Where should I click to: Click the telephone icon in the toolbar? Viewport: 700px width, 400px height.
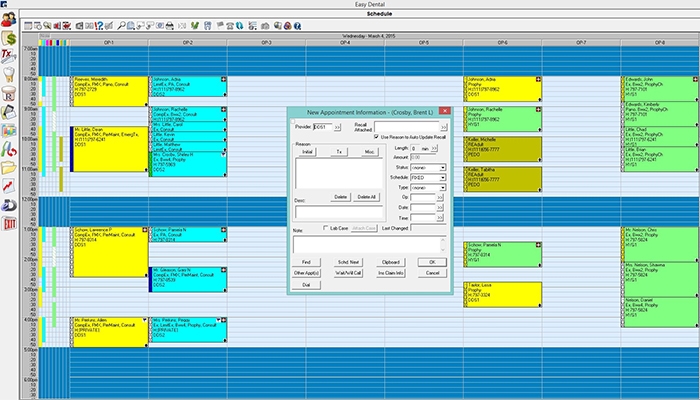[x=230, y=26]
